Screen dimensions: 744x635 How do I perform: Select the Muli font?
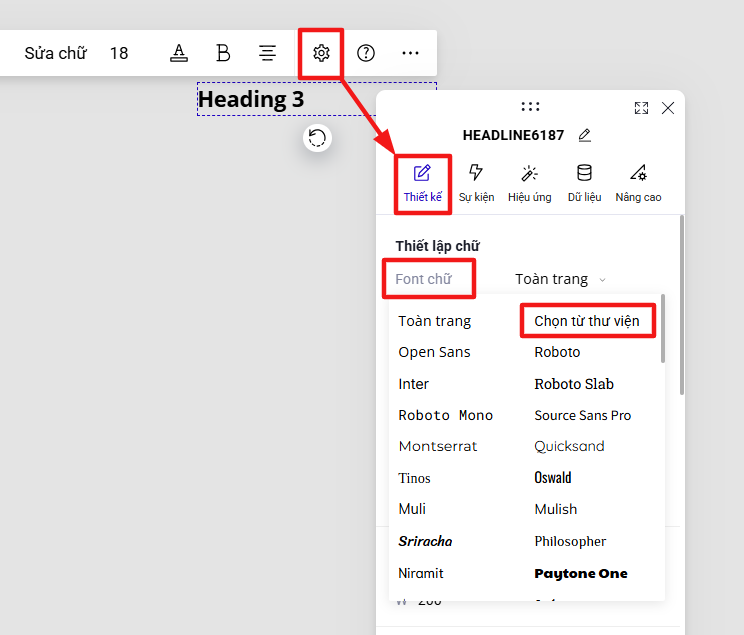pyautogui.click(x=412, y=509)
